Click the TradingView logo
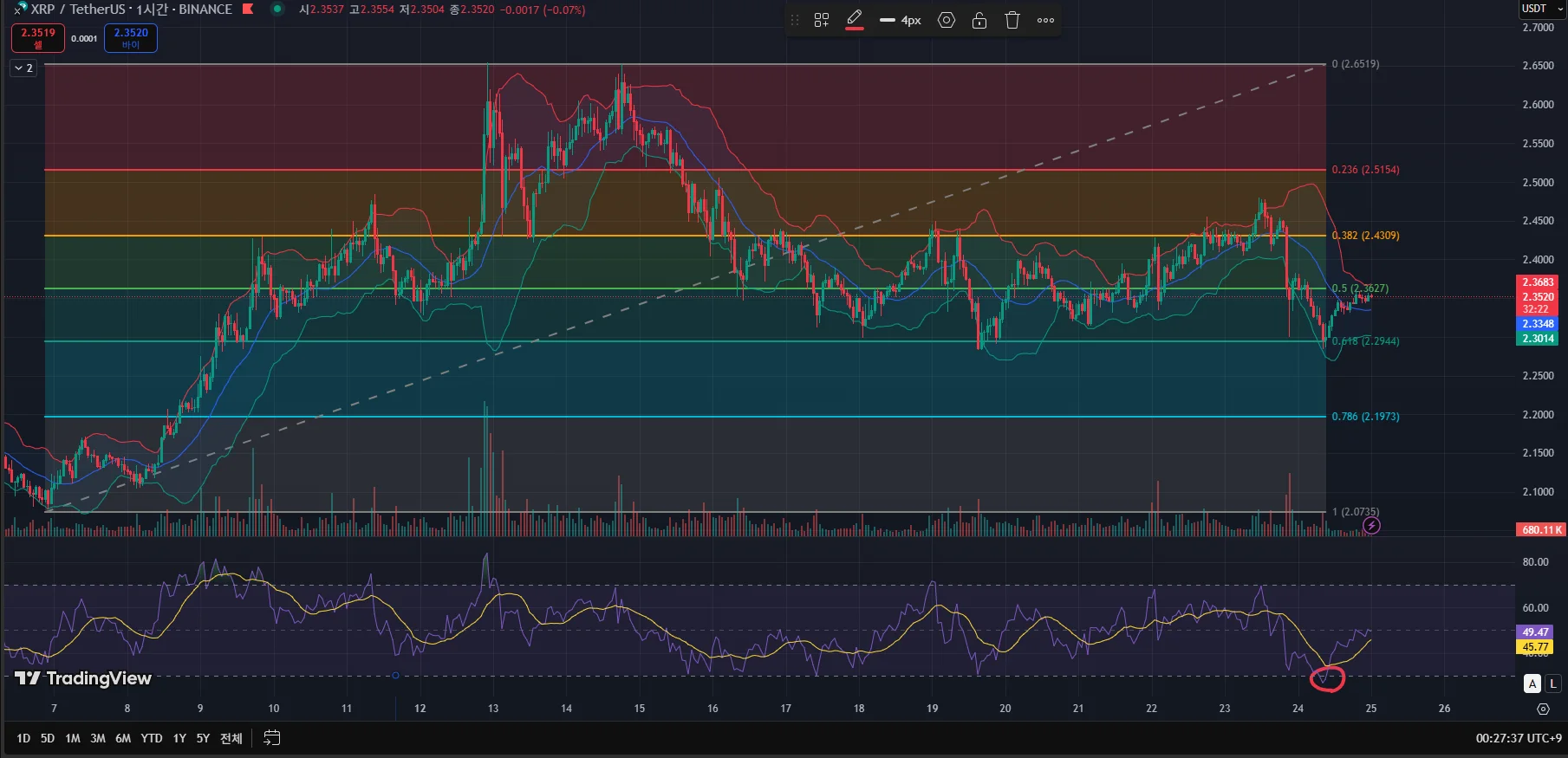The height and width of the screenshot is (758, 1568). pyautogui.click(x=83, y=678)
